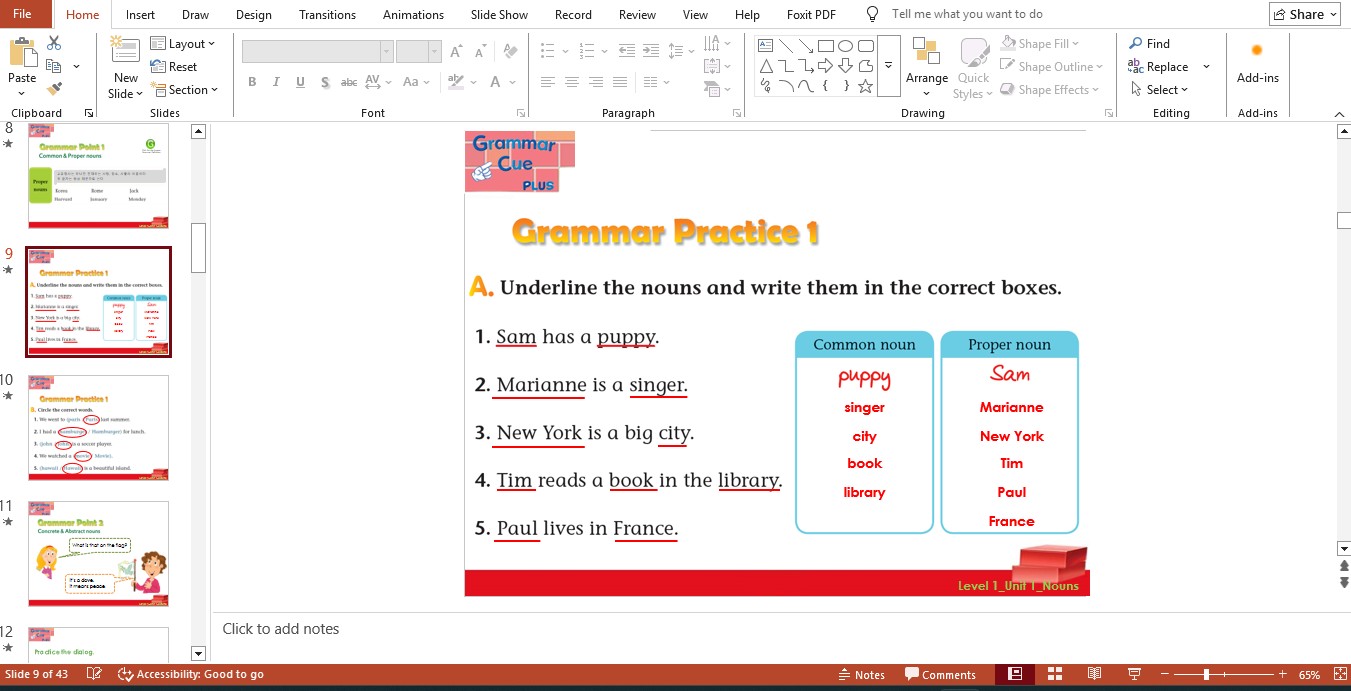Toggle the Notes pane button
This screenshot has height=691, width=1351.
click(x=861, y=674)
